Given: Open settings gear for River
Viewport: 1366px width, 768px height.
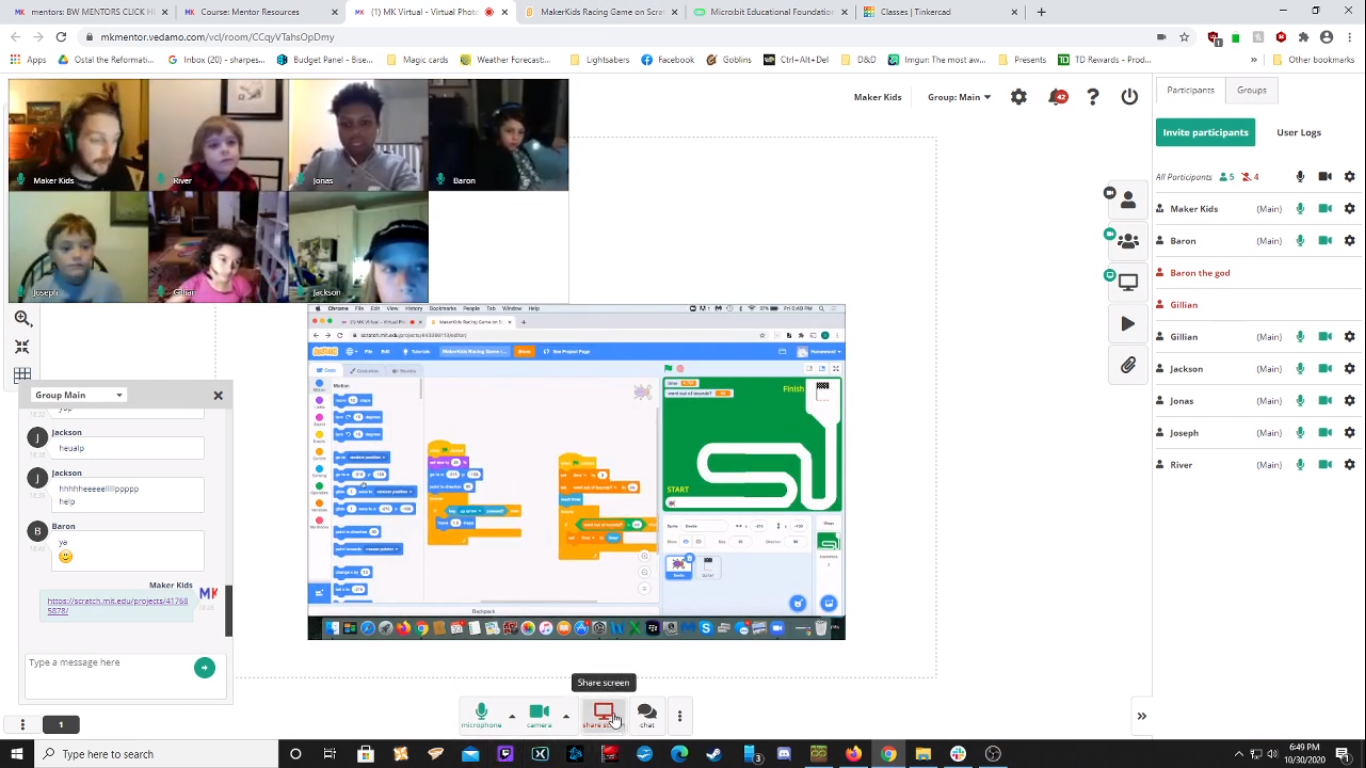Looking at the screenshot, I should click(x=1349, y=465).
